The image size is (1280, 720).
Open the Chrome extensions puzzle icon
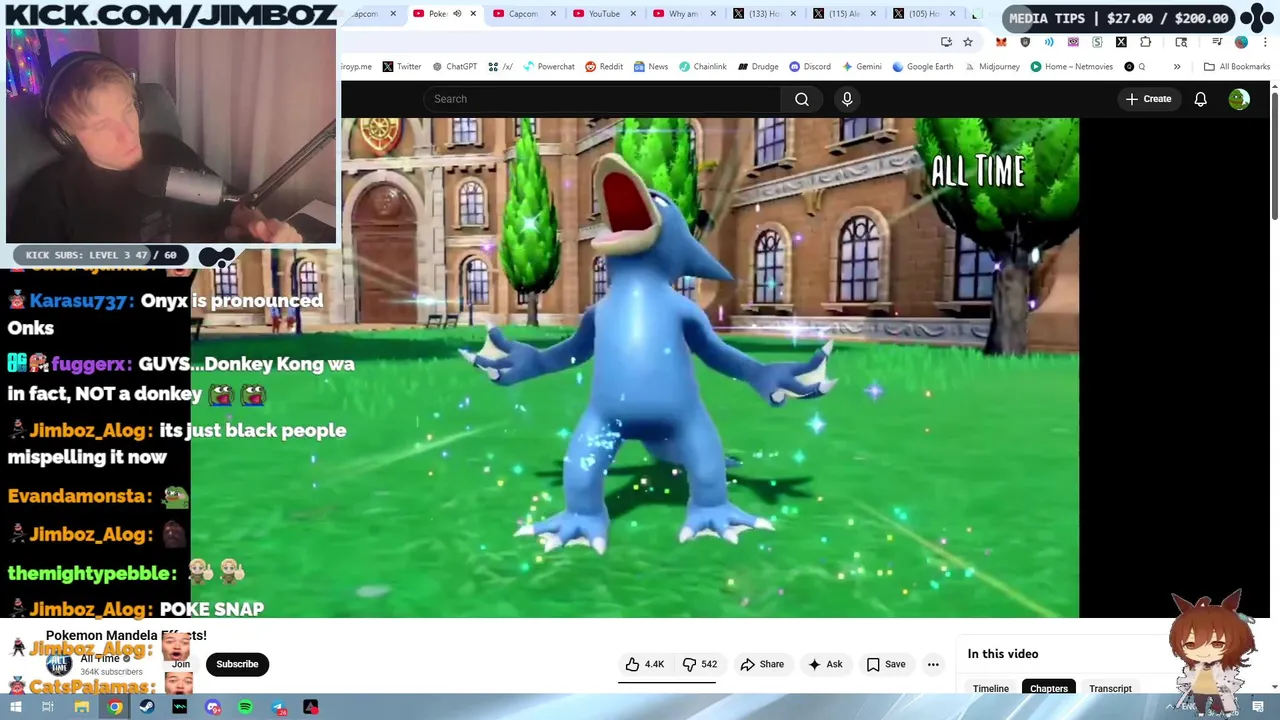tap(1145, 42)
